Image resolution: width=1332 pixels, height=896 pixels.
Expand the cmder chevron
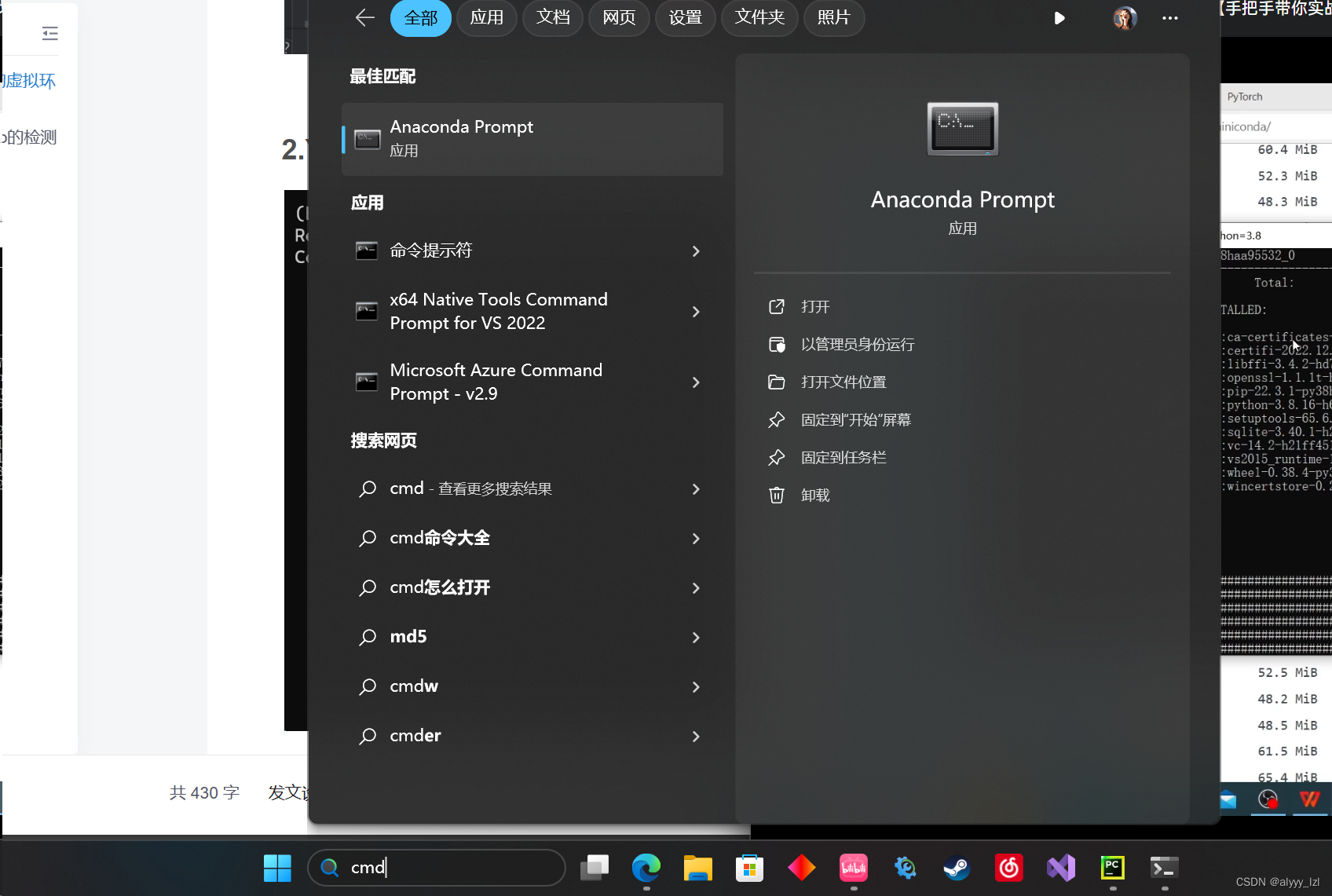pos(696,737)
